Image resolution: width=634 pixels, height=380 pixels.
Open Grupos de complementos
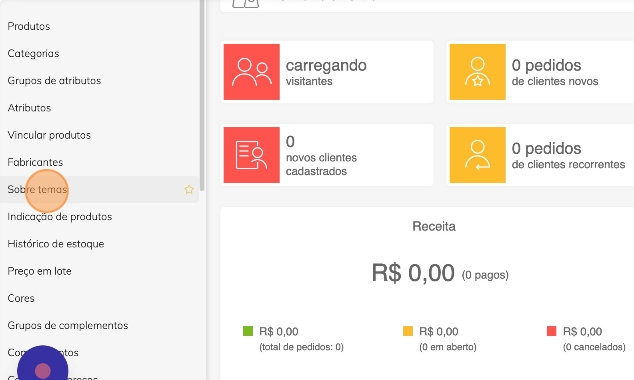pos(68,325)
